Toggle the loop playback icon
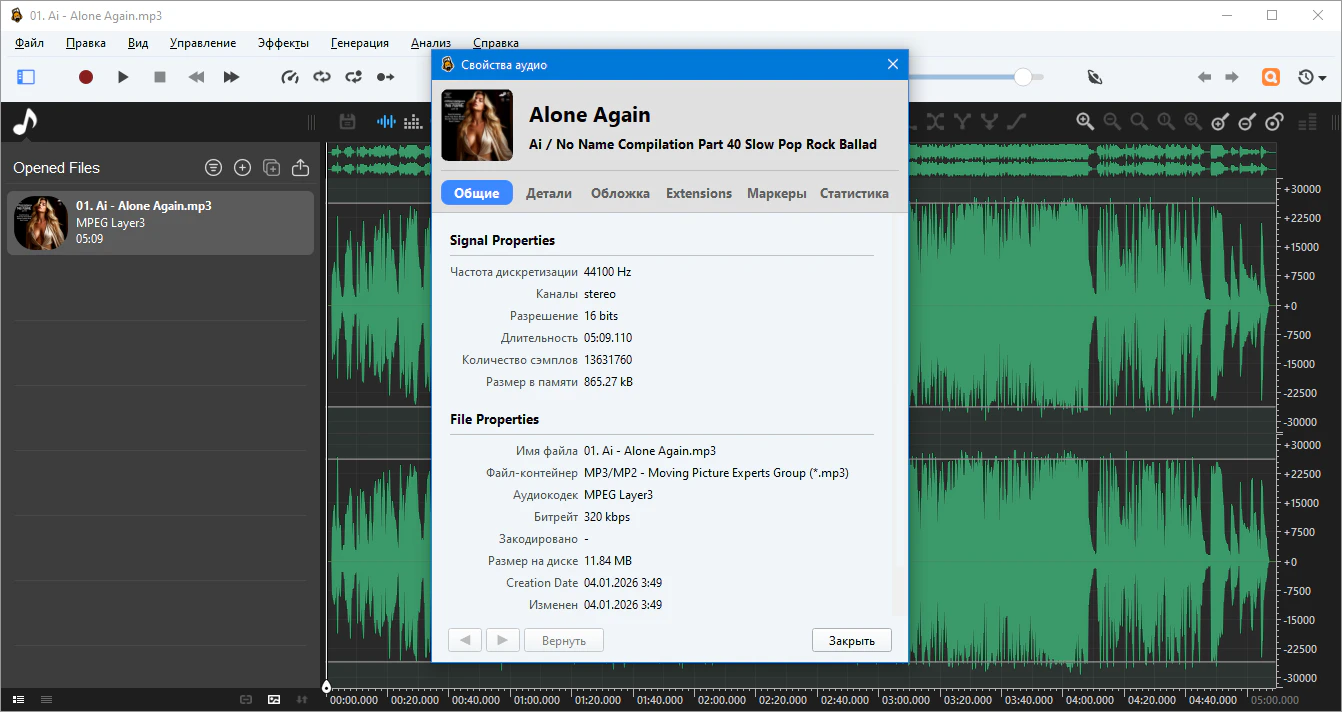This screenshot has height=712, width=1342. 321,77
